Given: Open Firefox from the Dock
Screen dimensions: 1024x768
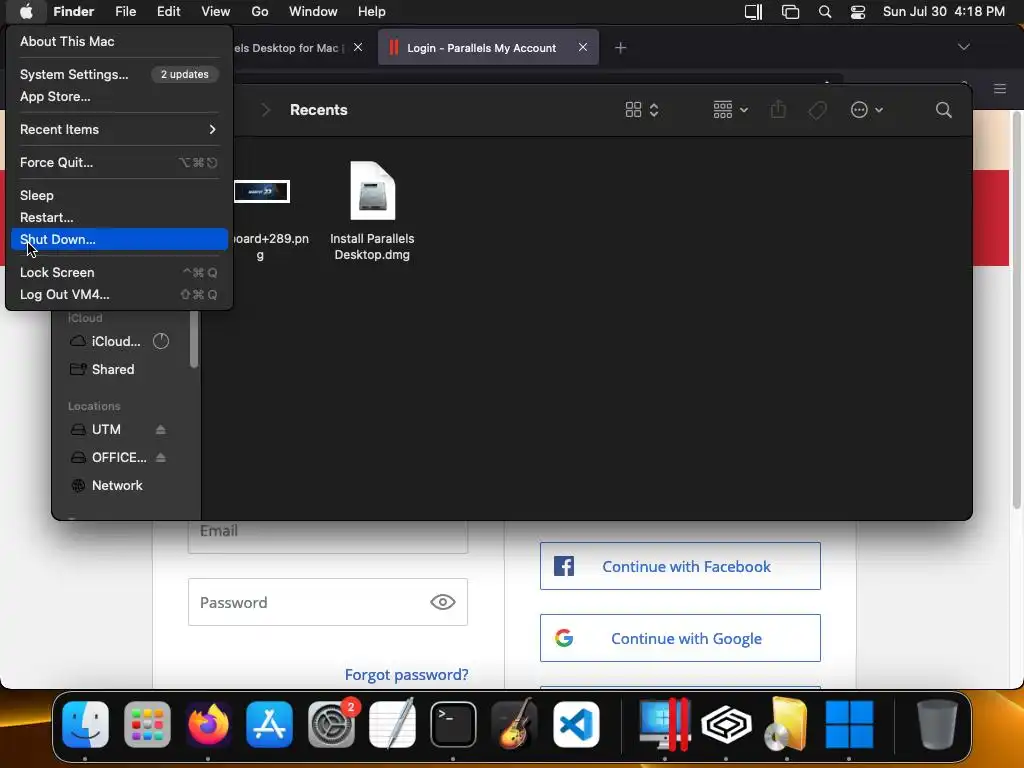Looking at the screenshot, I should 208,724.
